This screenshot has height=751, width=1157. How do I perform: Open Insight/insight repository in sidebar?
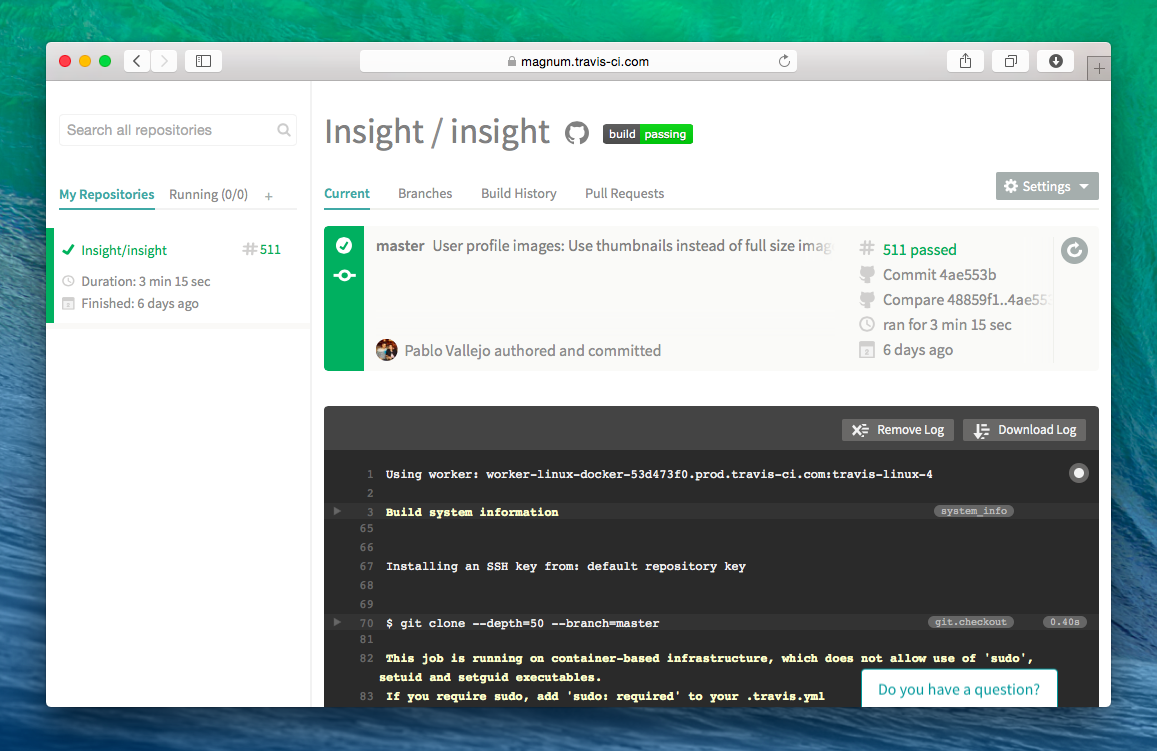click(124, 250)
